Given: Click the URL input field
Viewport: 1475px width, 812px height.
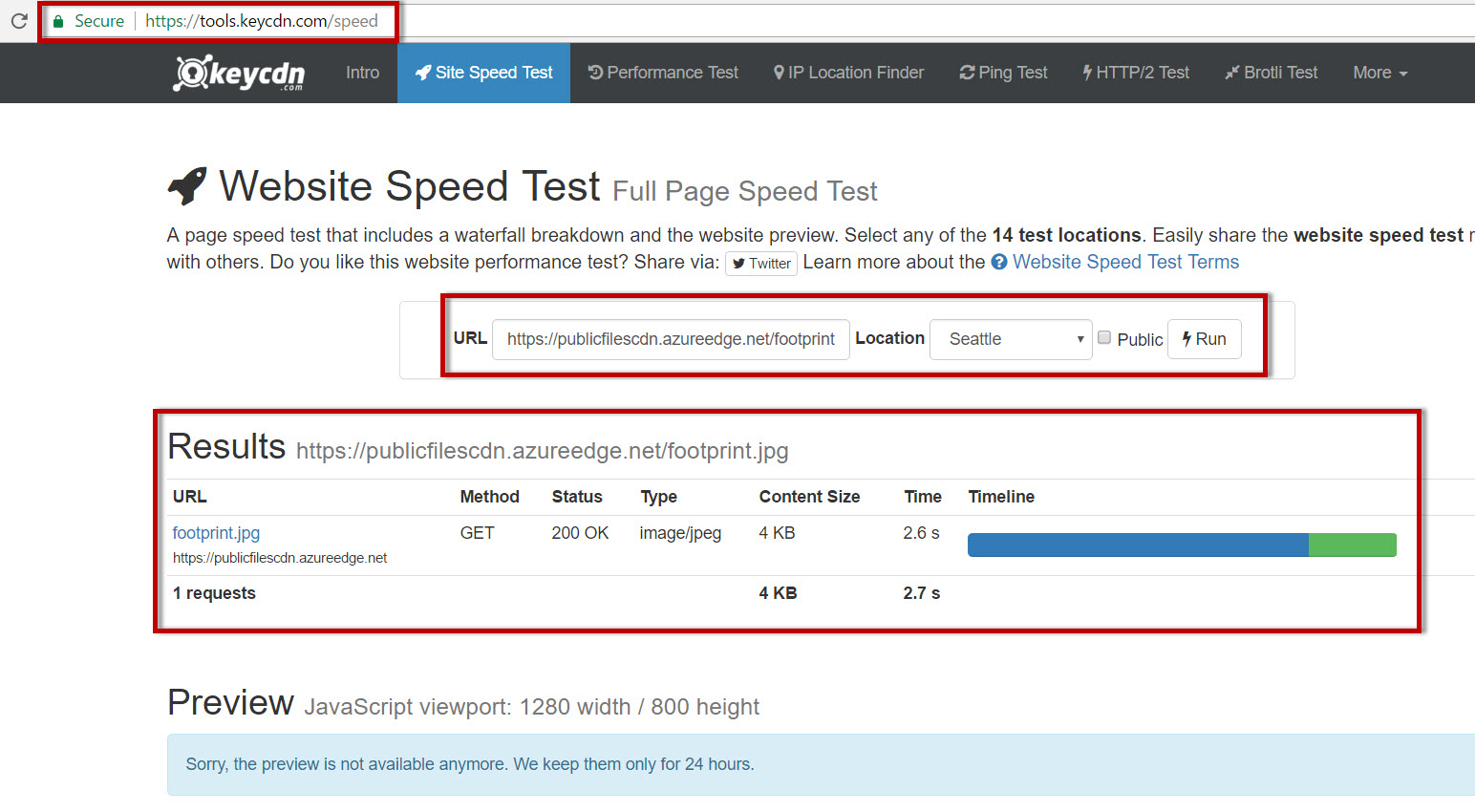Looking at the screenshot, I should (x=671, y=339).
